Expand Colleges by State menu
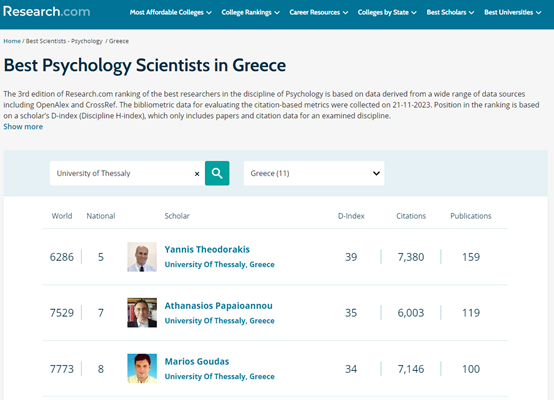Screen dimensions: 554x400 [387, 12]
